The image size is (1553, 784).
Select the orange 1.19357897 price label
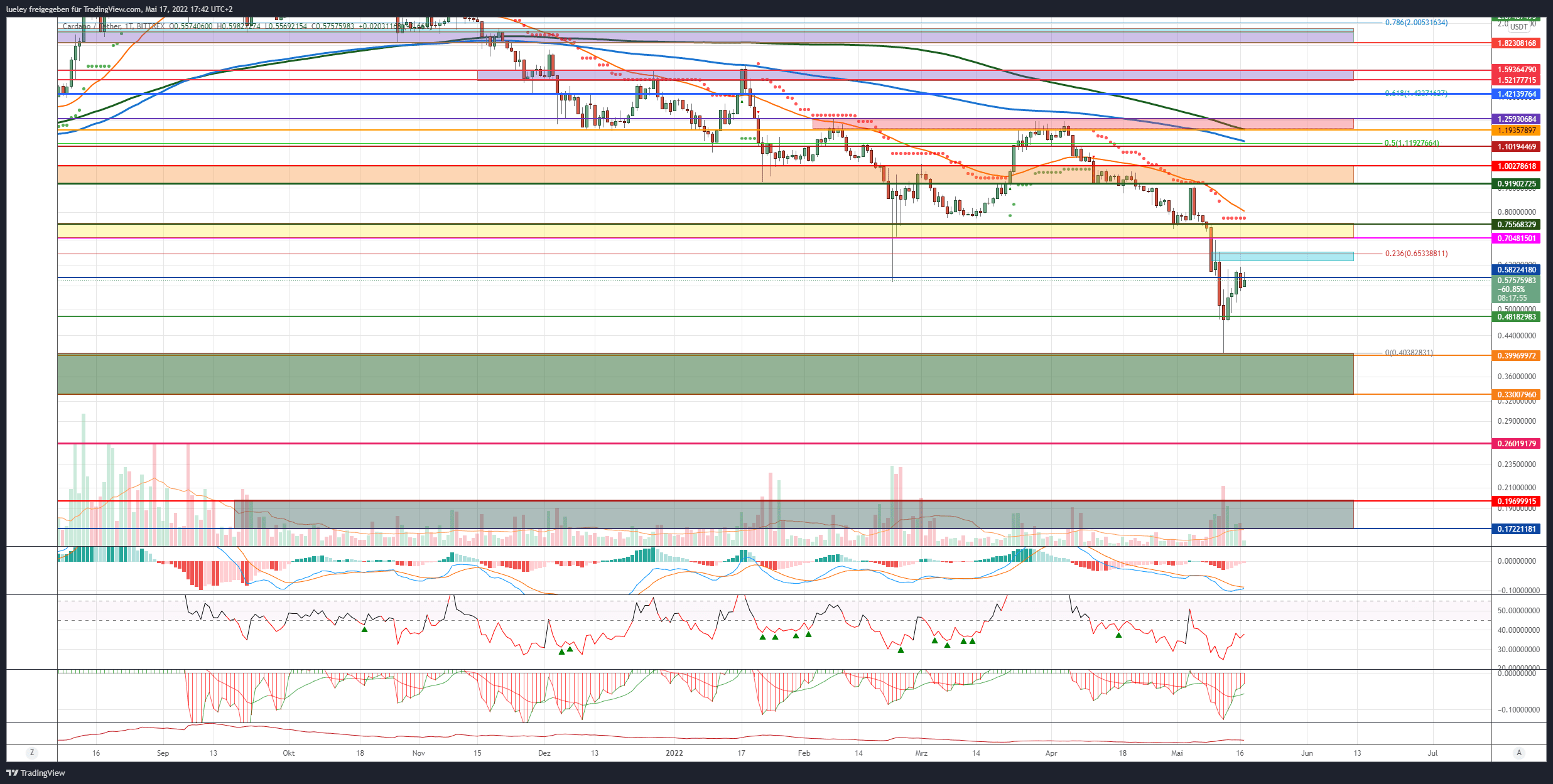pos(1515,131)
